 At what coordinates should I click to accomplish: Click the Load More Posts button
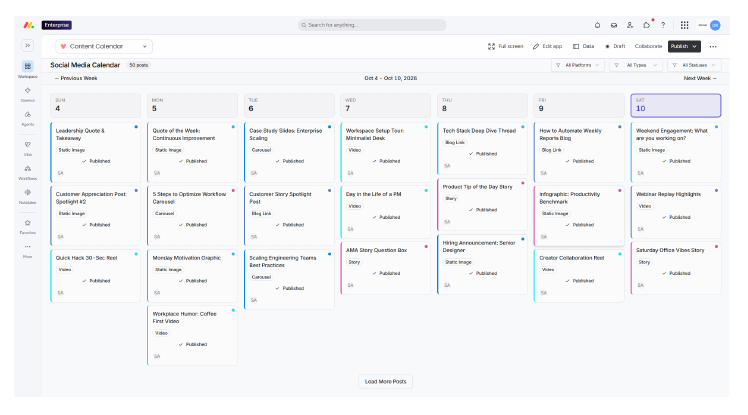pyautogui.click(x=385, y=382)
